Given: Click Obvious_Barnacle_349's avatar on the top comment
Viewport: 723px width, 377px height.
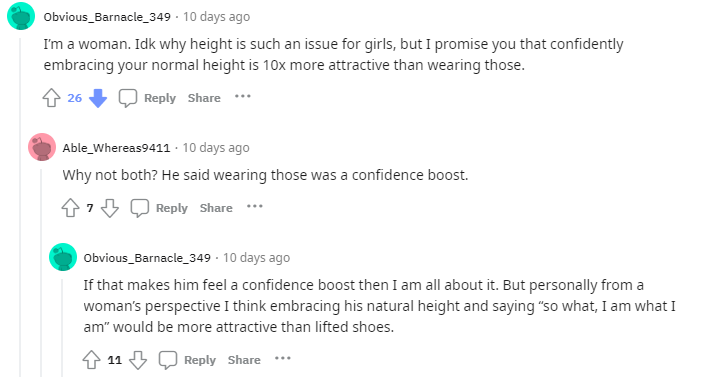Looking at the screenshot, I should click(21, 16).
